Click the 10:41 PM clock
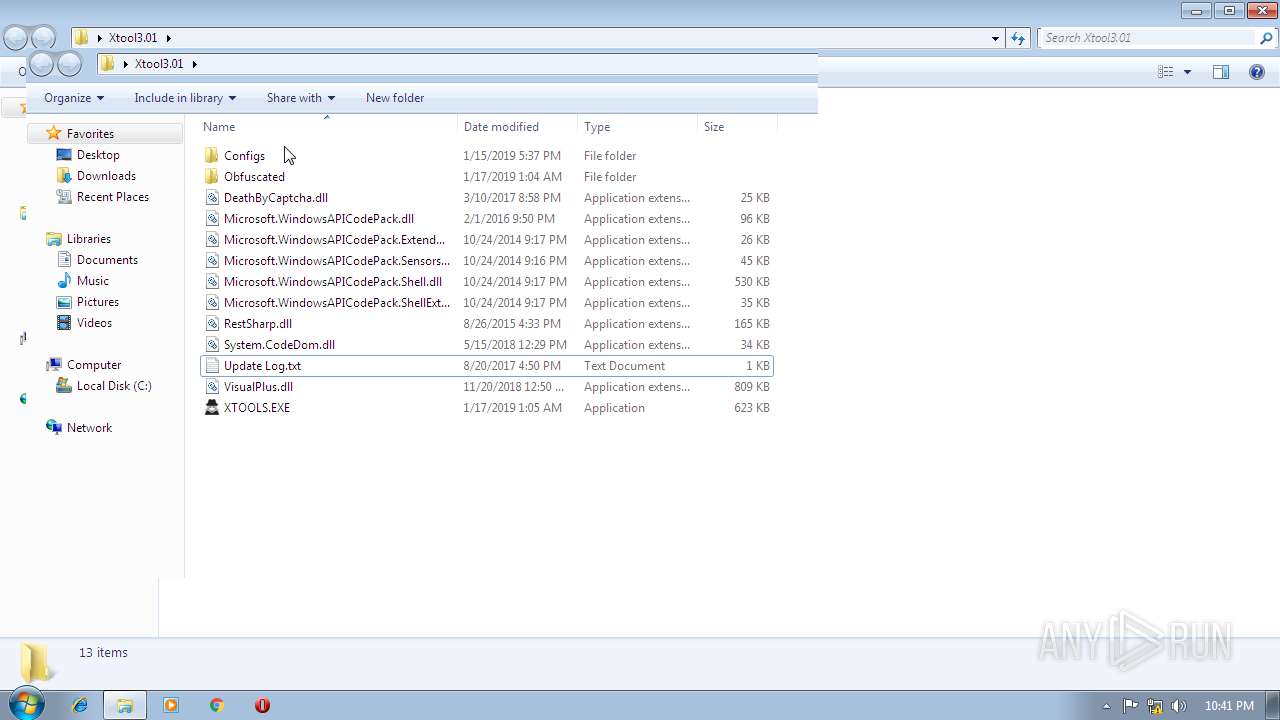Screen dimensions: 1280x720 [x=1229, y=706]
